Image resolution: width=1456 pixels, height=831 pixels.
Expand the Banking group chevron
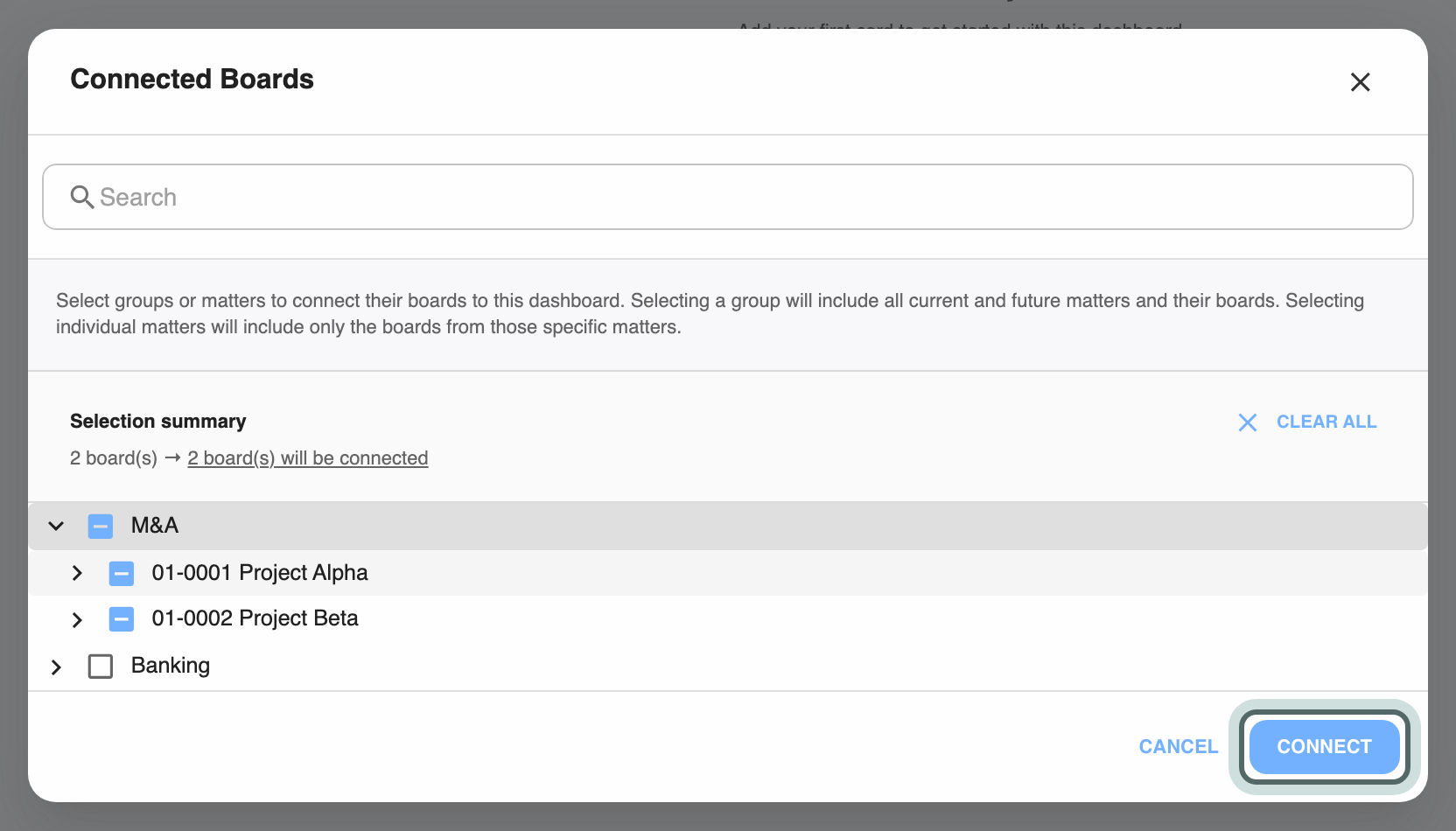coord(56,667)
